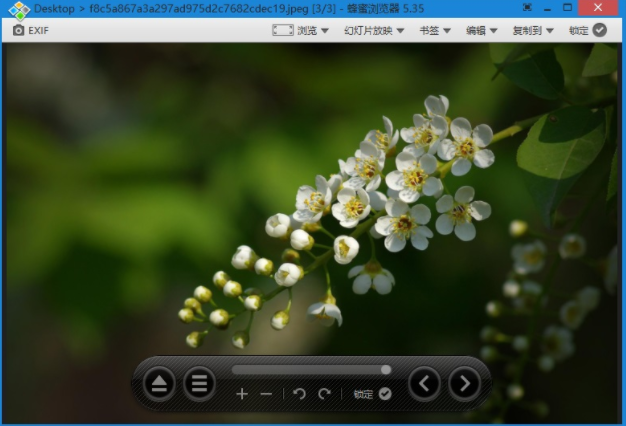626x426 pixels.
Task: Click the image position slider track
Action: (x=311, y=370)
